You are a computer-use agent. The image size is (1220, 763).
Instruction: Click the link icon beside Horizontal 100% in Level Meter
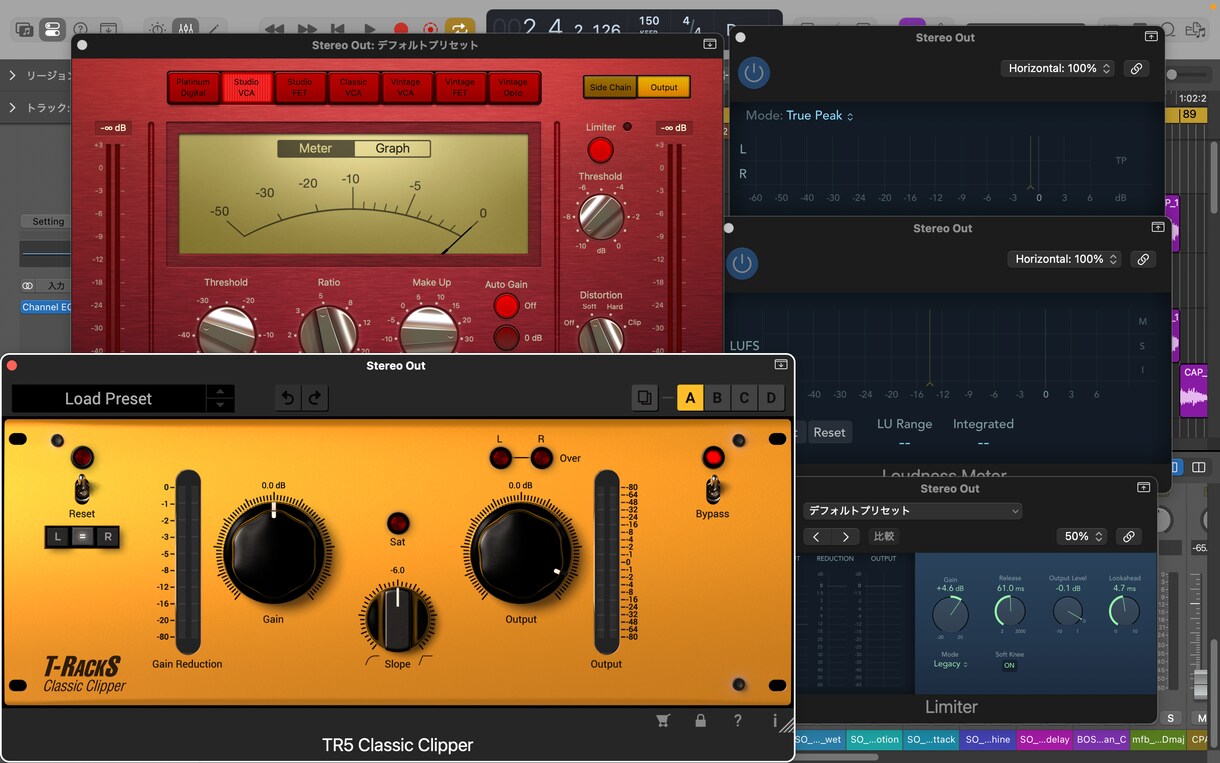pyautogui.click(x=1136, y=69)
